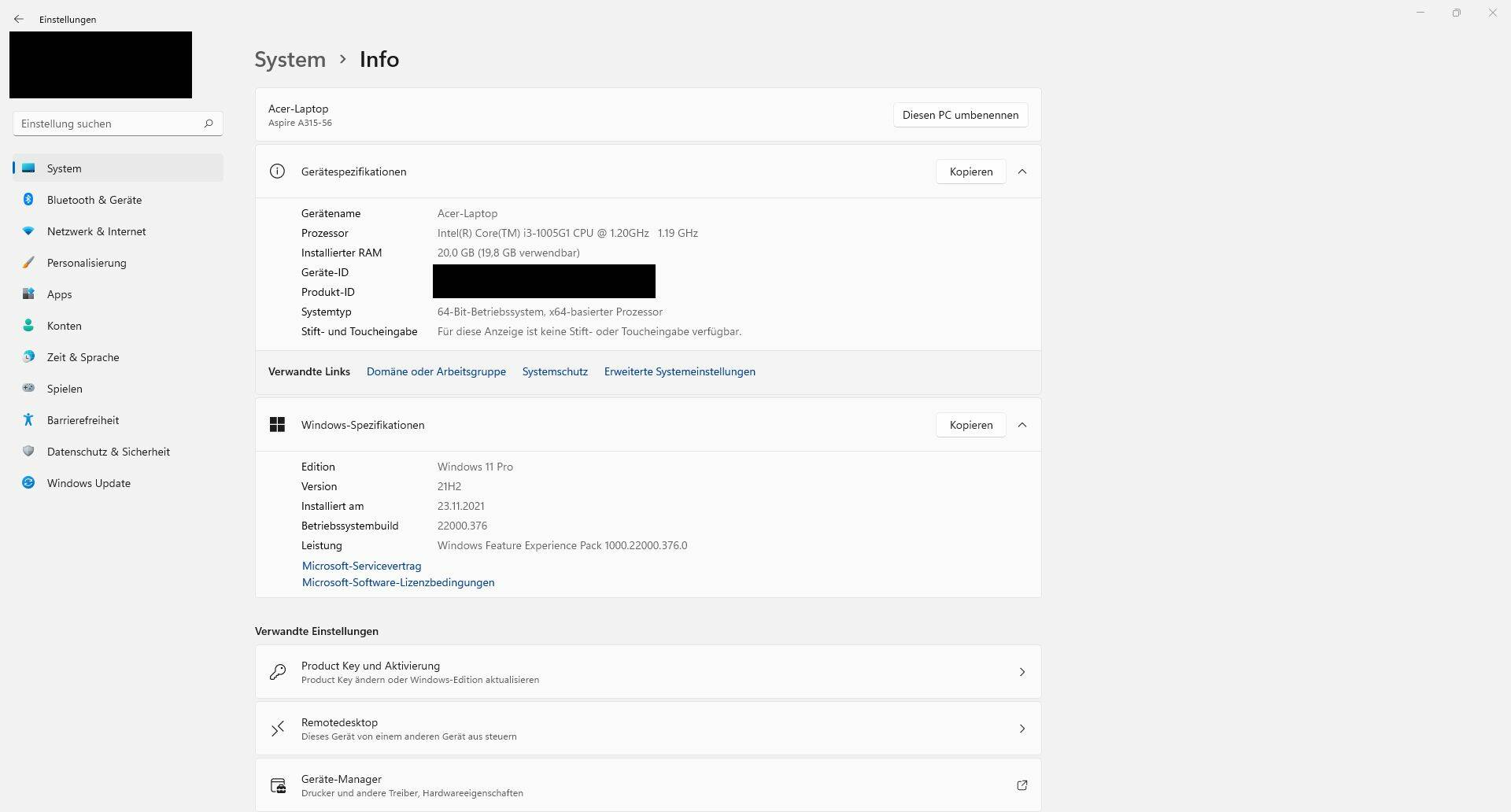1511x812 pixels.
Task: Click the Windows 11 Pro edition value
Action: pos(475,467)
